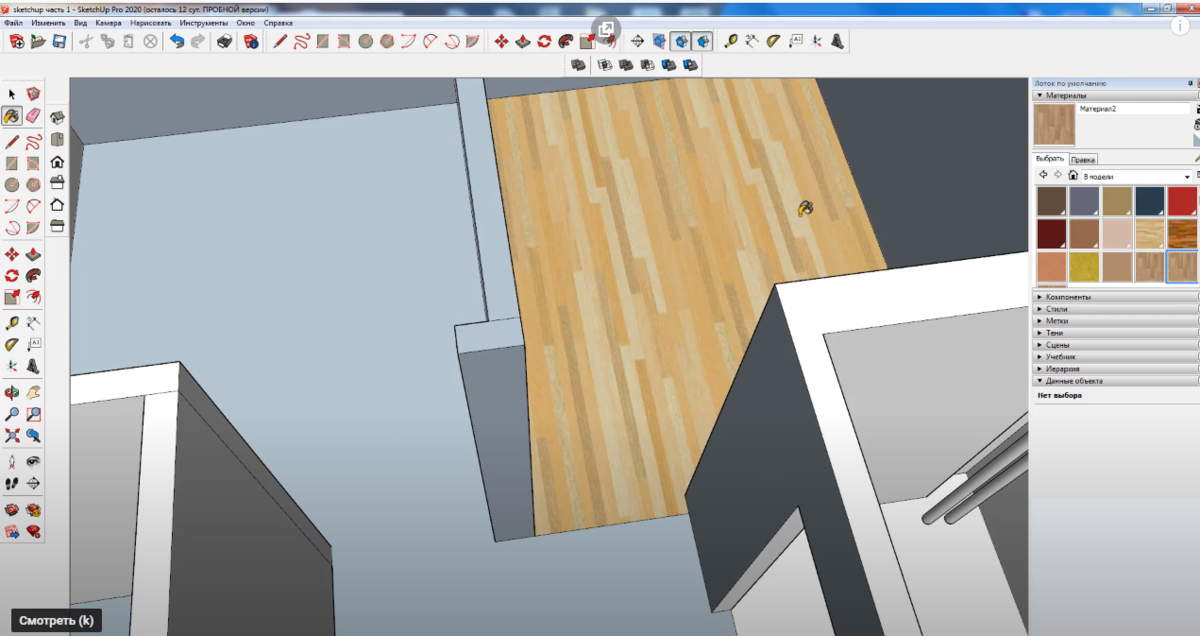Select the Zoom magnifier tool

[12, 414]
